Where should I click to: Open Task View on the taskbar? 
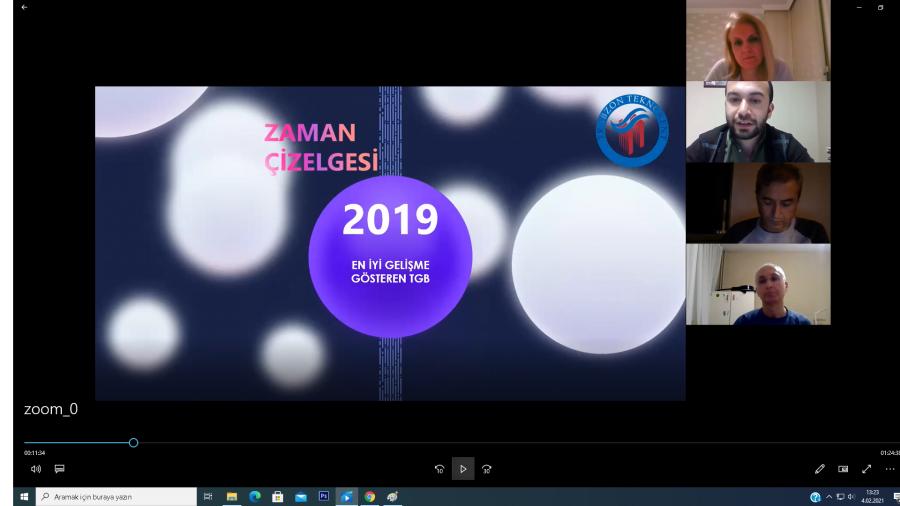point(209,497)
